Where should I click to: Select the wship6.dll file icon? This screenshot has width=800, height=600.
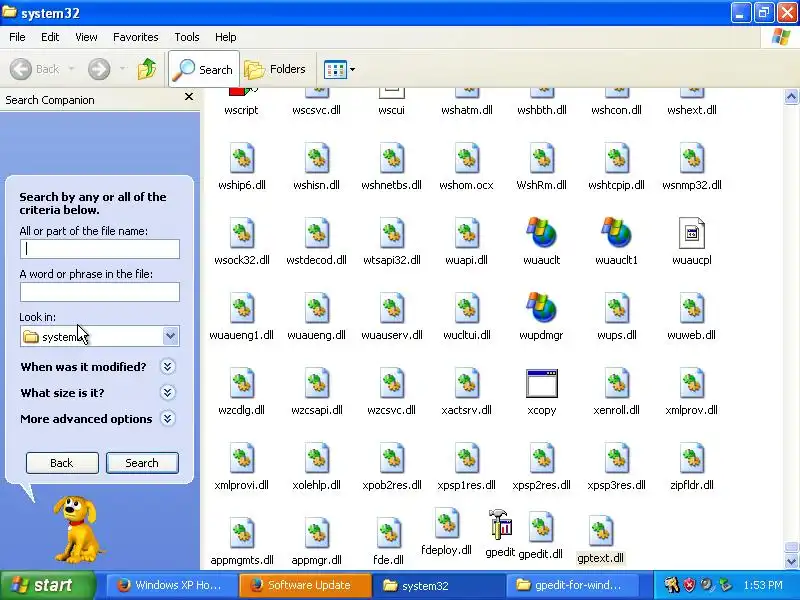tap(242, 158)
